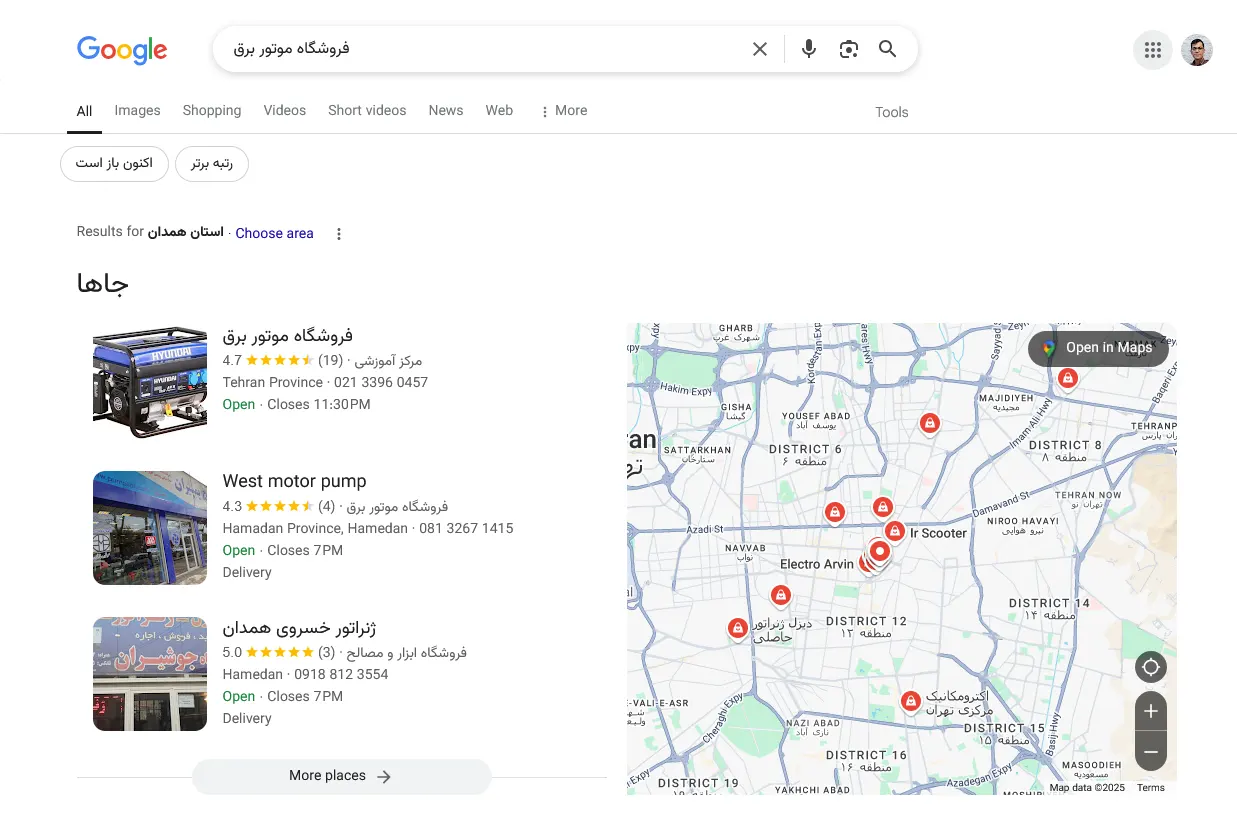
Task: Submit search with magnifier icon
Action: pyautogui.click(x=888, y=49)
